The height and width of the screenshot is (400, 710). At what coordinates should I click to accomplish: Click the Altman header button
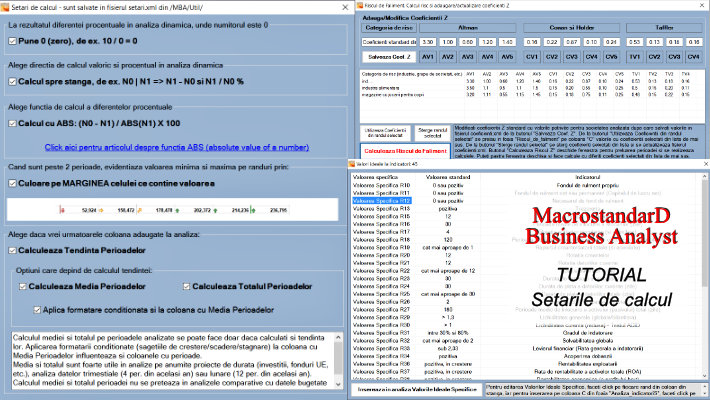click(468, 28)
